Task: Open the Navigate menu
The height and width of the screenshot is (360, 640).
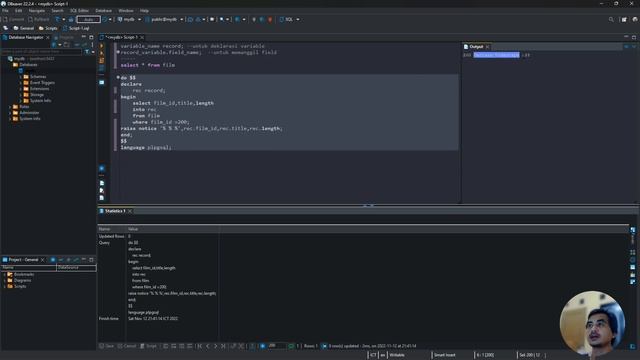Action: tap(37, 11)
